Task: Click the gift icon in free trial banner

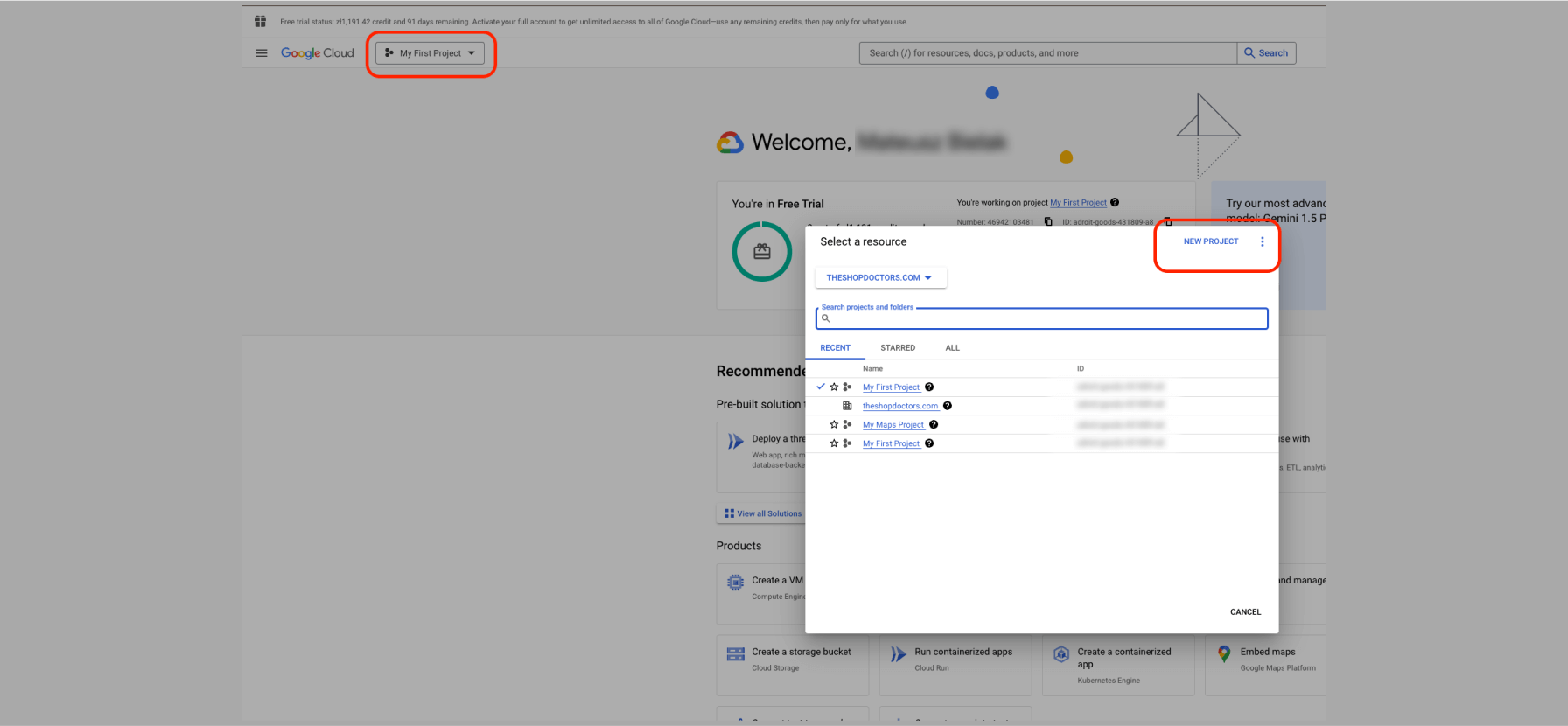Action: point(260,22)
